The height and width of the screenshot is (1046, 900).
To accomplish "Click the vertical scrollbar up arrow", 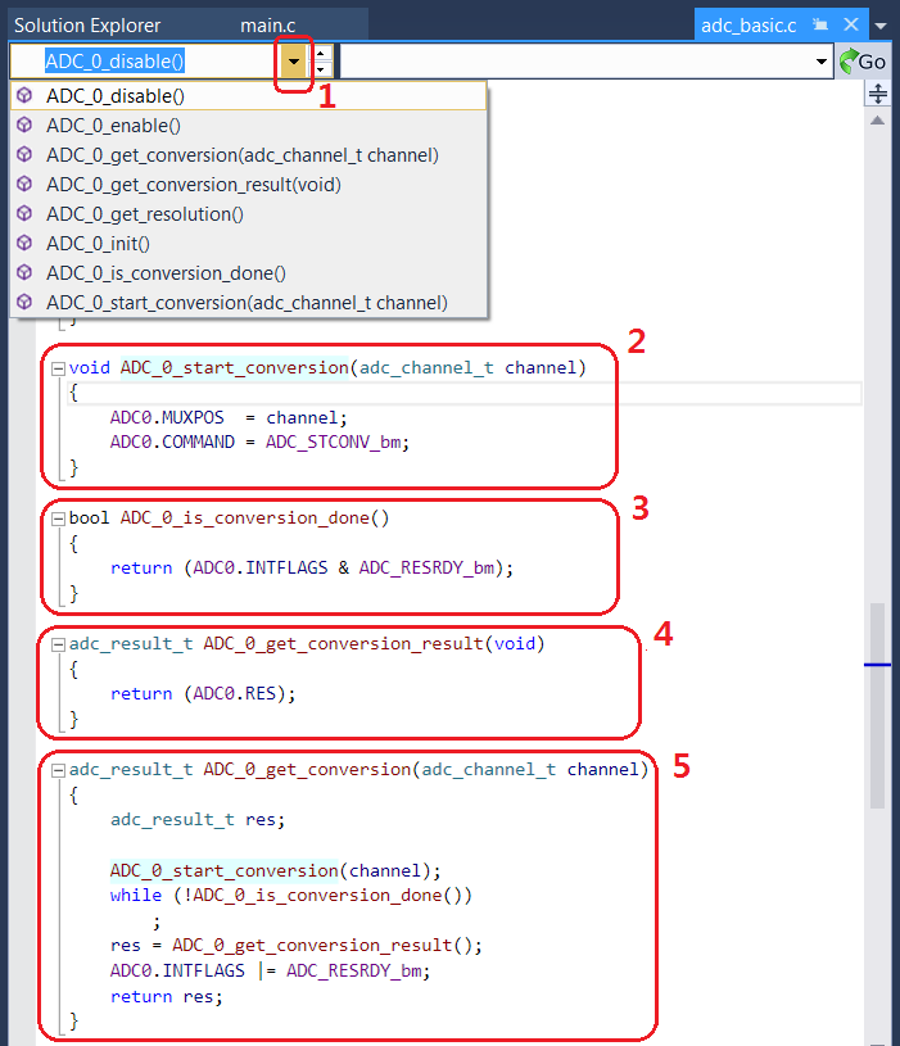I will (878, 121).
